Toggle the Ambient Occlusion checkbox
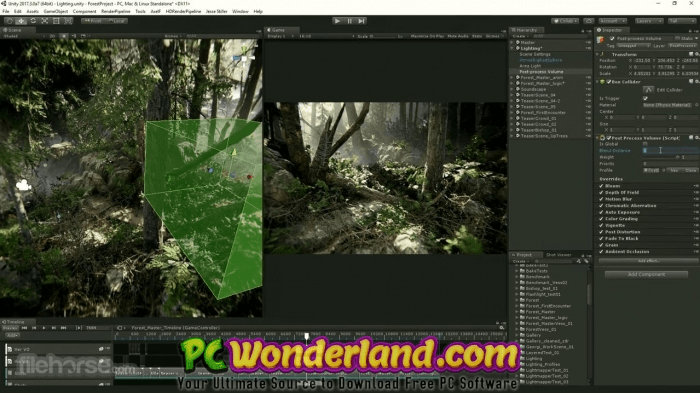The height and width of the screenshot is (393, 700). 601,252
